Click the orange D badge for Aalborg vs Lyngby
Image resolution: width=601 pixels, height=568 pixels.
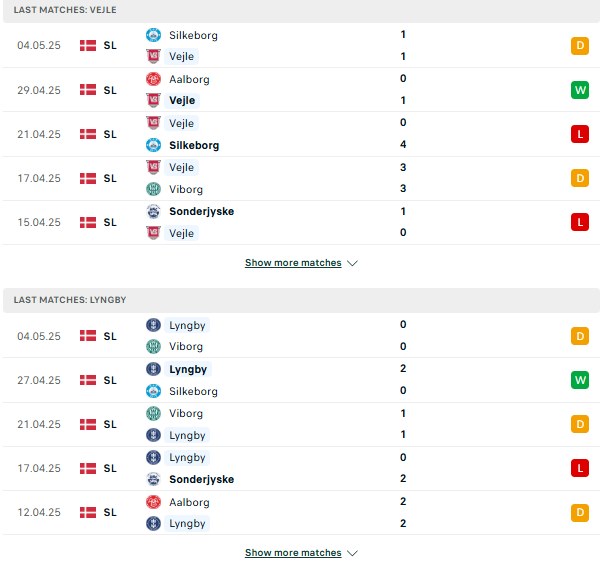(580, 512)
